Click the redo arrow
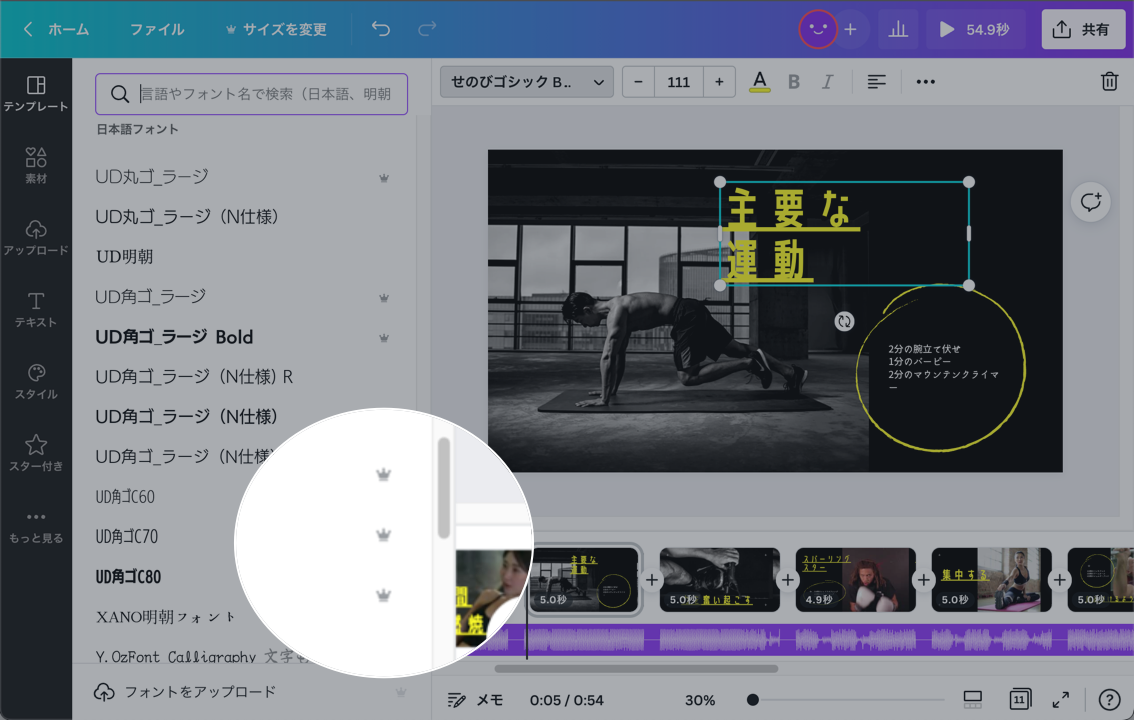The height and width of the screenshot is (720, 1134). [x=427, y=29]
